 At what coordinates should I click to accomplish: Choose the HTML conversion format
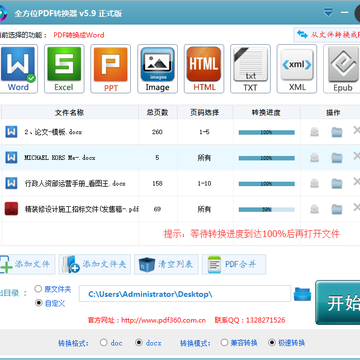coord(204,69)
